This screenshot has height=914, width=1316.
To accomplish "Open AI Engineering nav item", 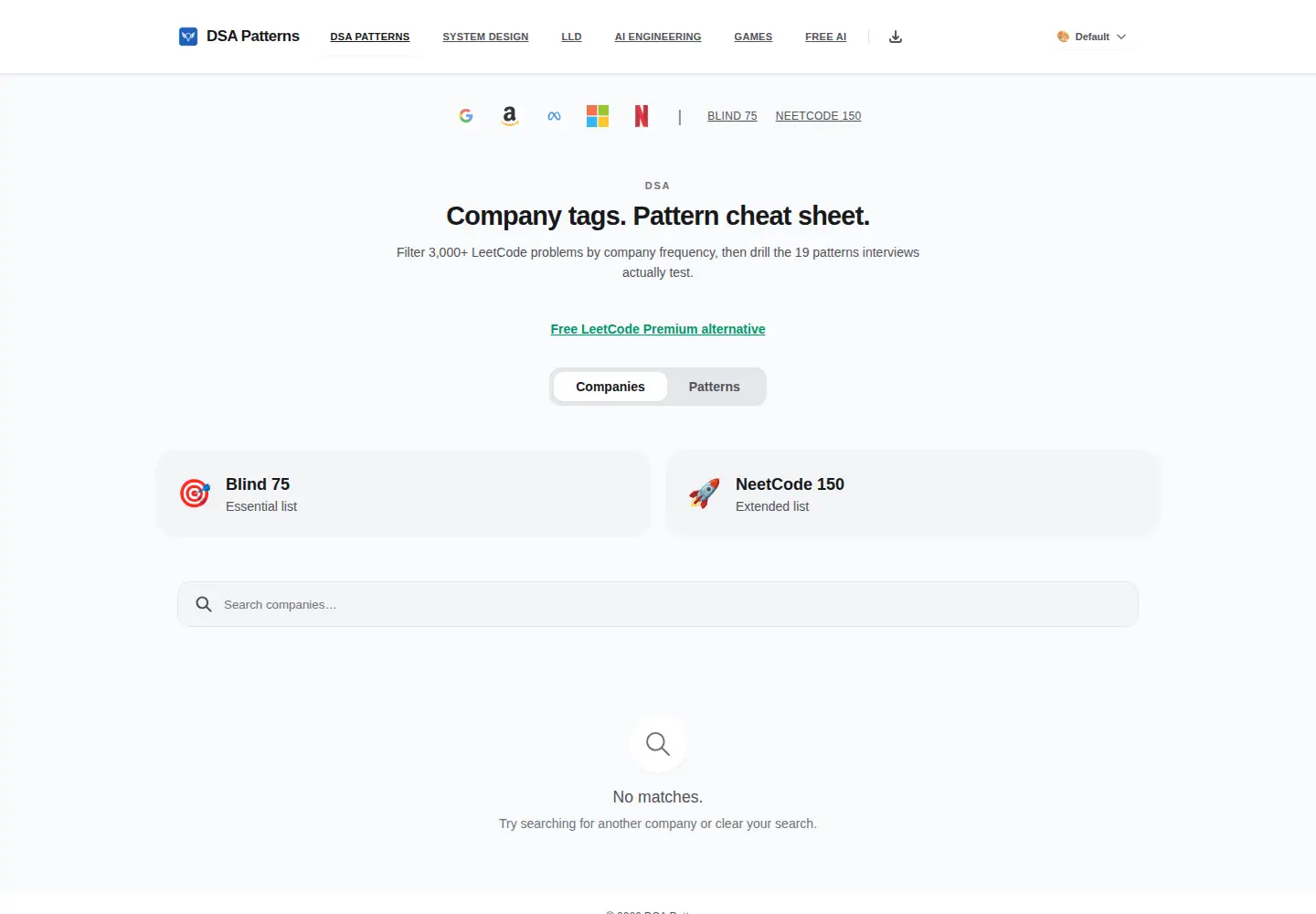I will pos(658,37).
